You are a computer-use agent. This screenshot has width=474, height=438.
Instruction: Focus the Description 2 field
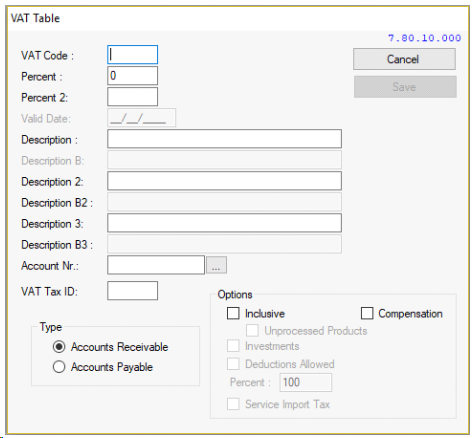tap(224, 181)
